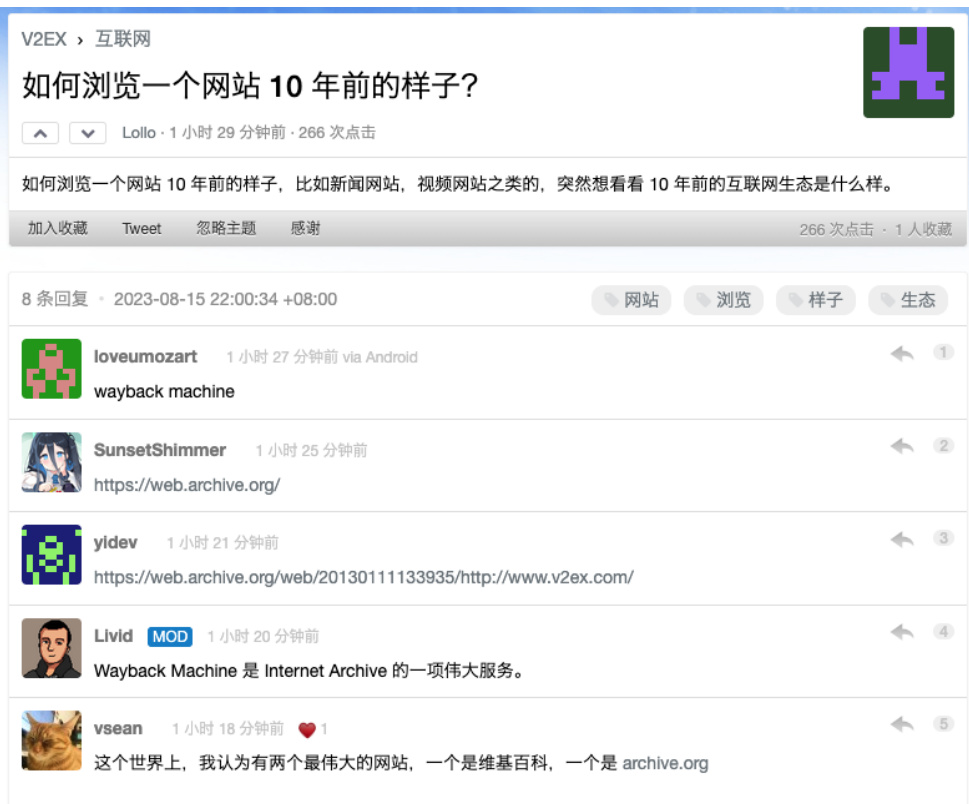The width and height of the screenshot is (969, 804).
Task: Open loveumozart's username link
Action: (145, 357)
